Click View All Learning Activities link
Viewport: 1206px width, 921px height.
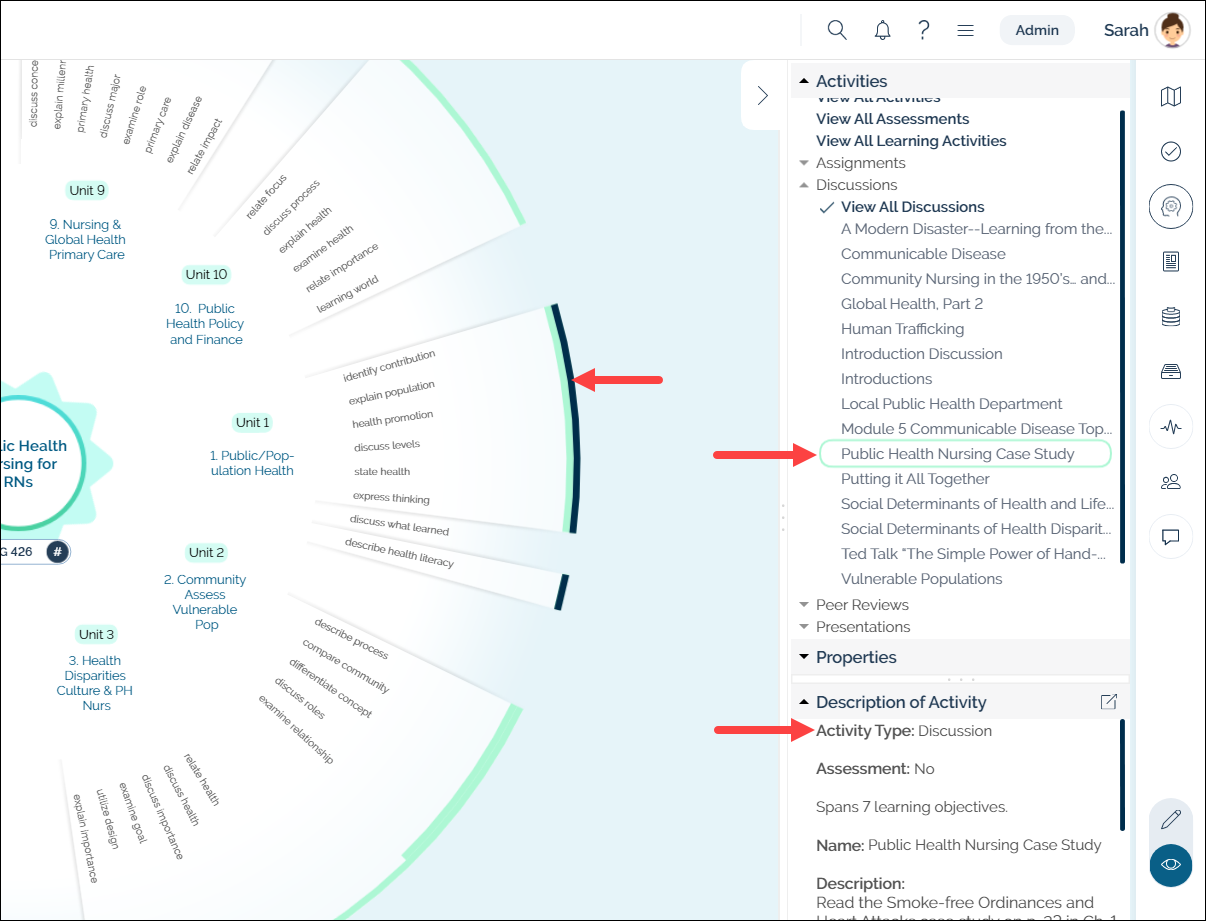point(911,141)
